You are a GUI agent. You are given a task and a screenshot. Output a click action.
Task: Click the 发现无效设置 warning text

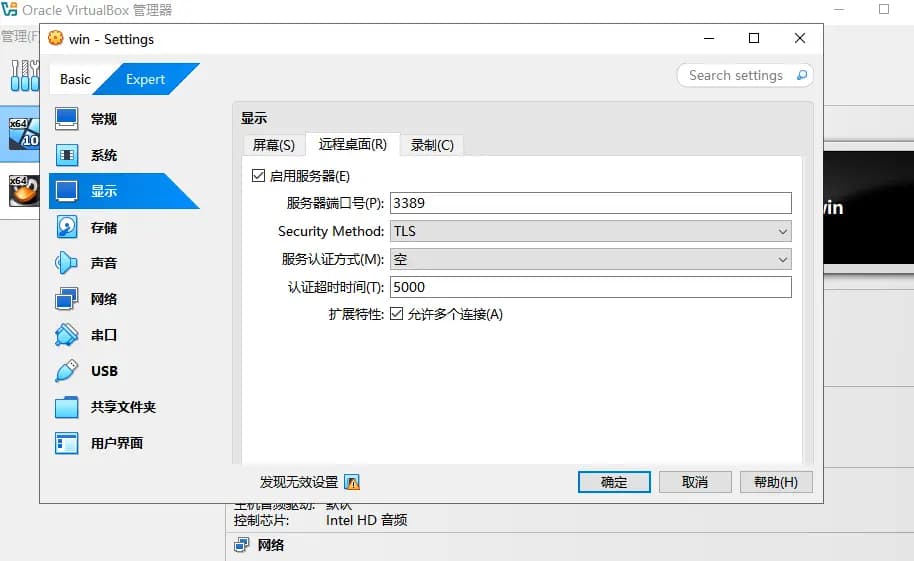[299, 482]
